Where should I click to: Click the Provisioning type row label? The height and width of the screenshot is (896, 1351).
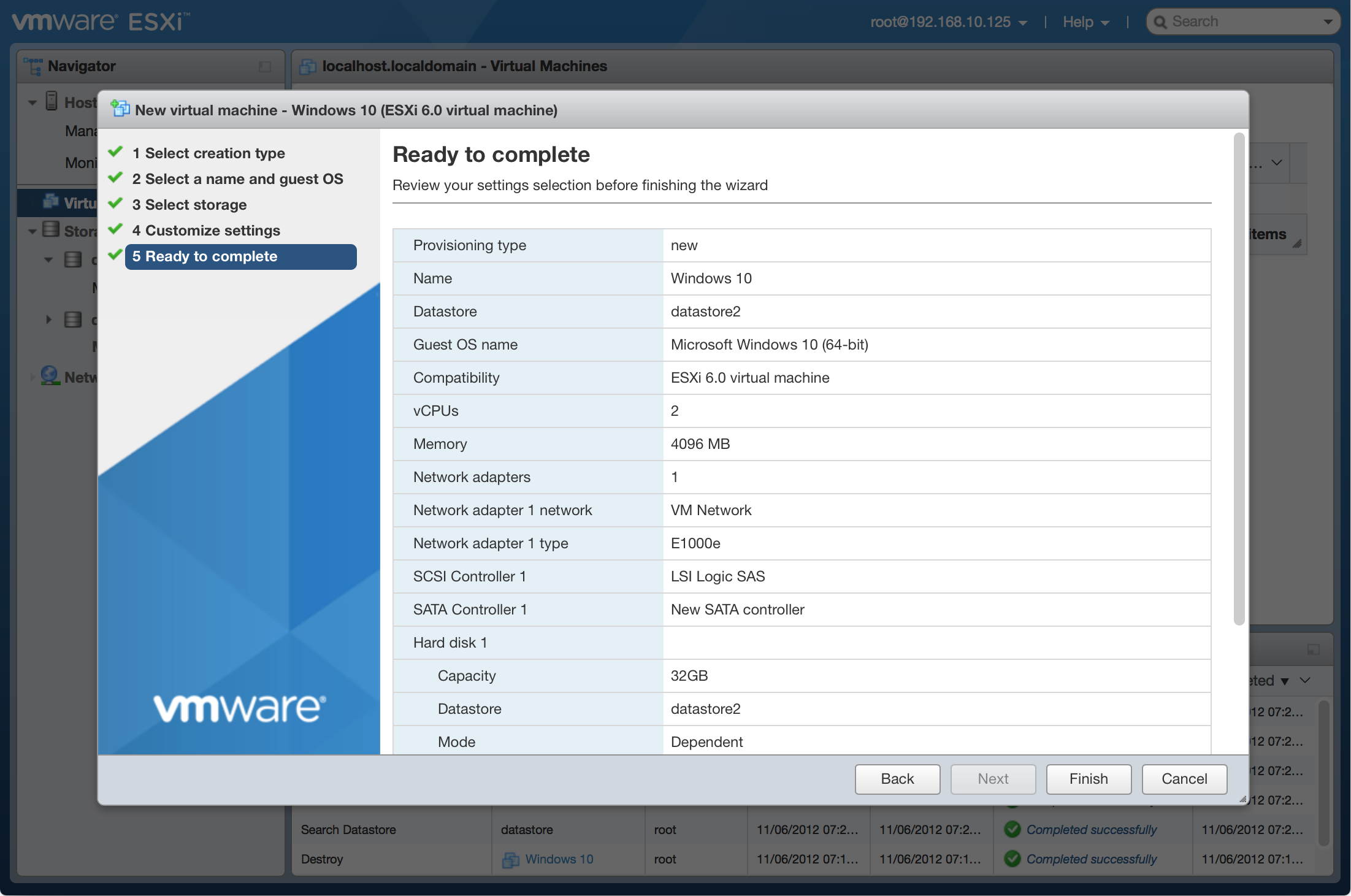click(470, 245)
